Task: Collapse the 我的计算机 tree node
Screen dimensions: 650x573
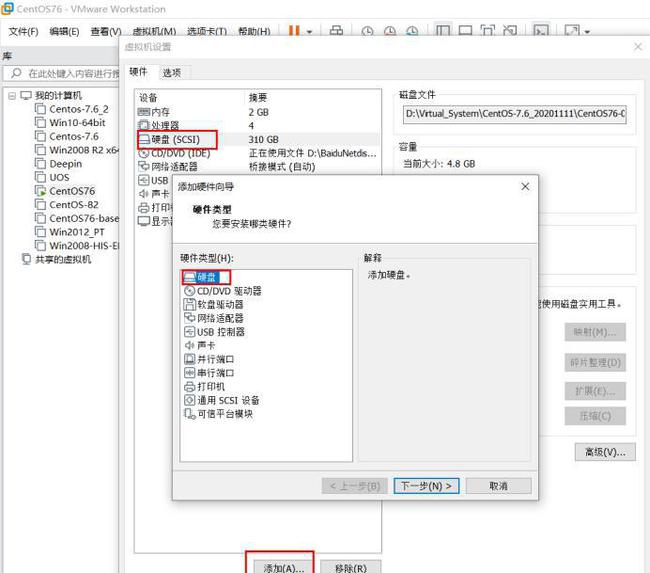Action: coord(12,96)
